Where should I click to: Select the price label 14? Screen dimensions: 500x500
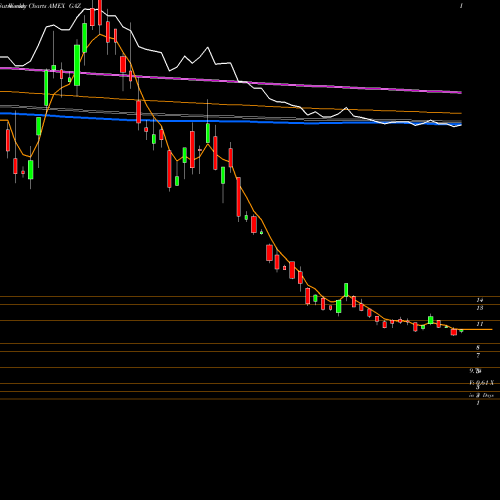point(480,300)
